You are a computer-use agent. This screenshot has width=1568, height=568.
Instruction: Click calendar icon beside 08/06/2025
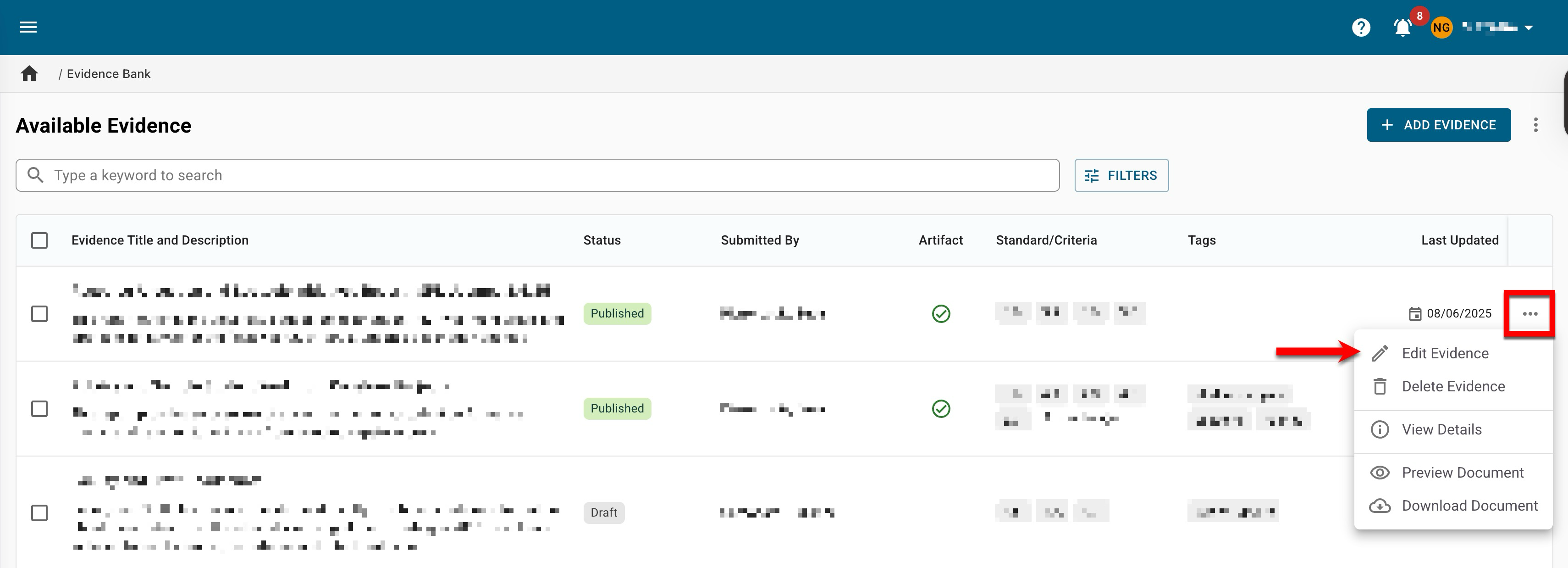click(x=1414, y=314)
